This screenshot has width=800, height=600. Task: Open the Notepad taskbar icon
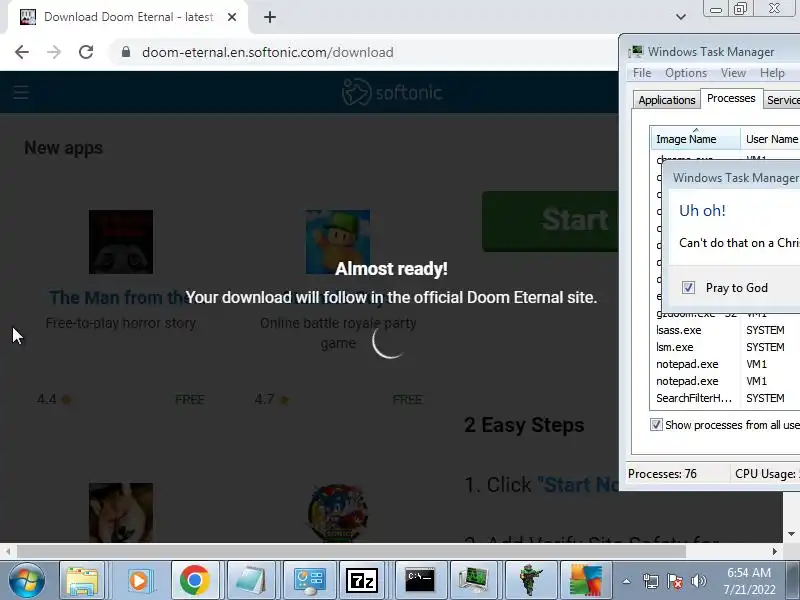[251, 581]
